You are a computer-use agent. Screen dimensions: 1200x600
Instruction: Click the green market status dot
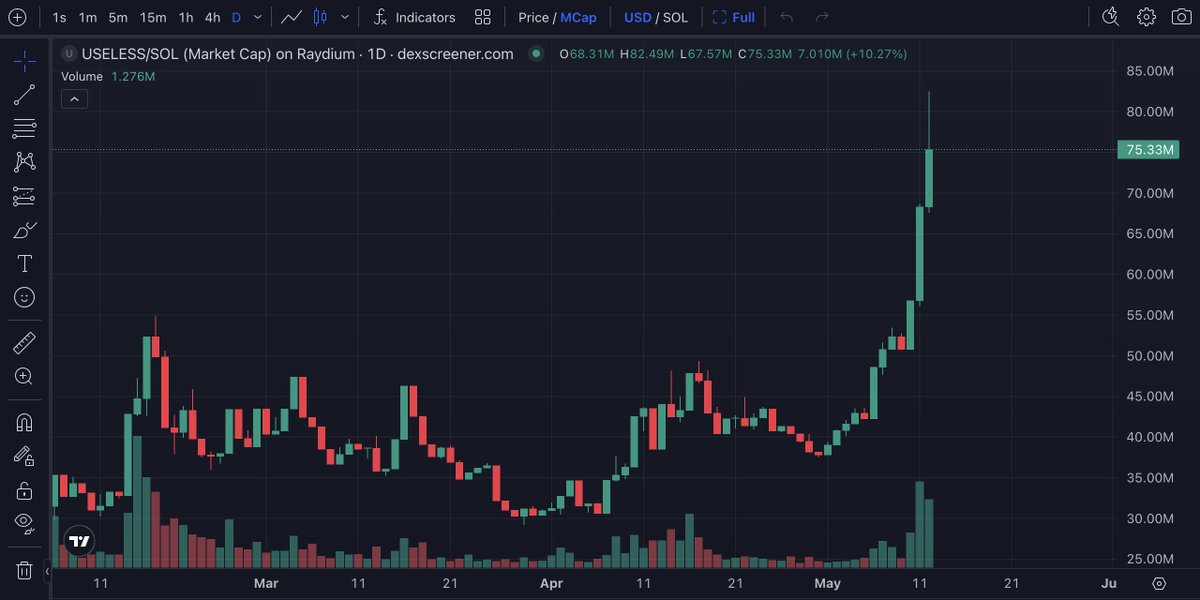pyautogui.click(x=537, y=54)
